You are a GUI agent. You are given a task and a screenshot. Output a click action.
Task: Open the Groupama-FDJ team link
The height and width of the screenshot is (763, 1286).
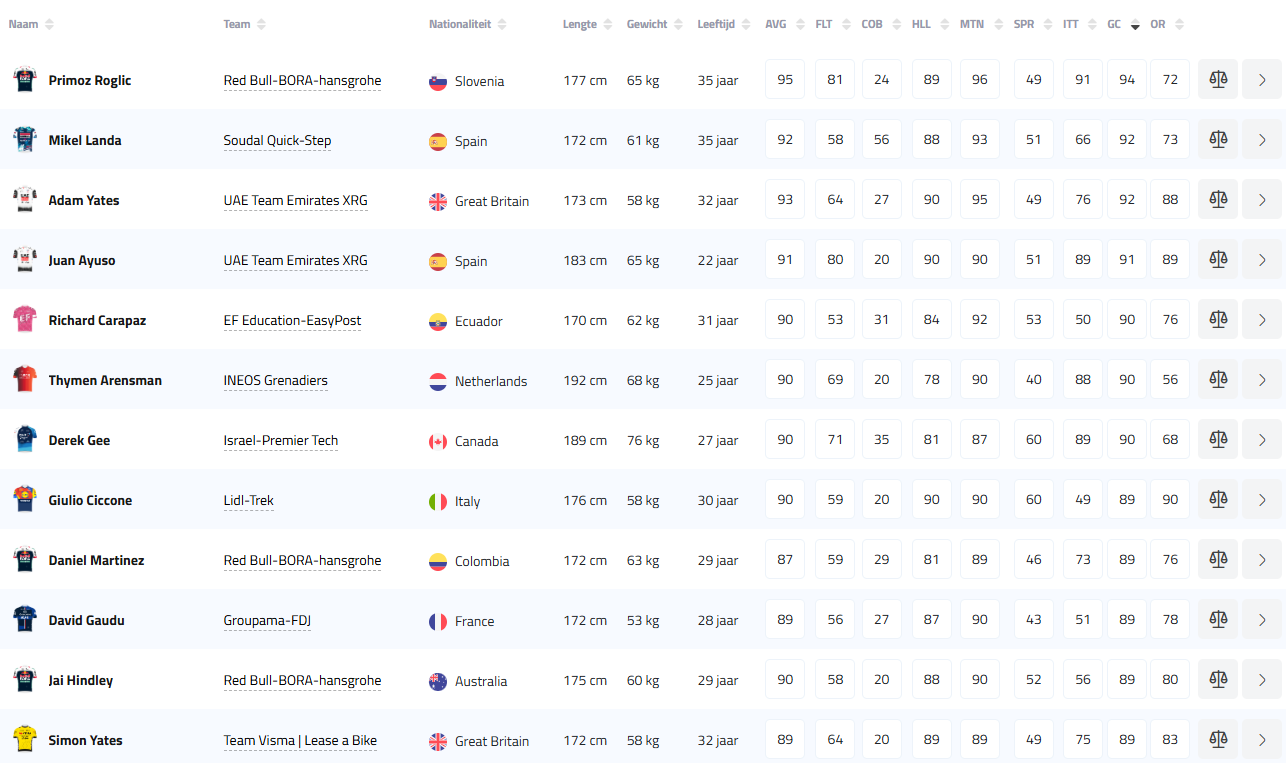267,620
